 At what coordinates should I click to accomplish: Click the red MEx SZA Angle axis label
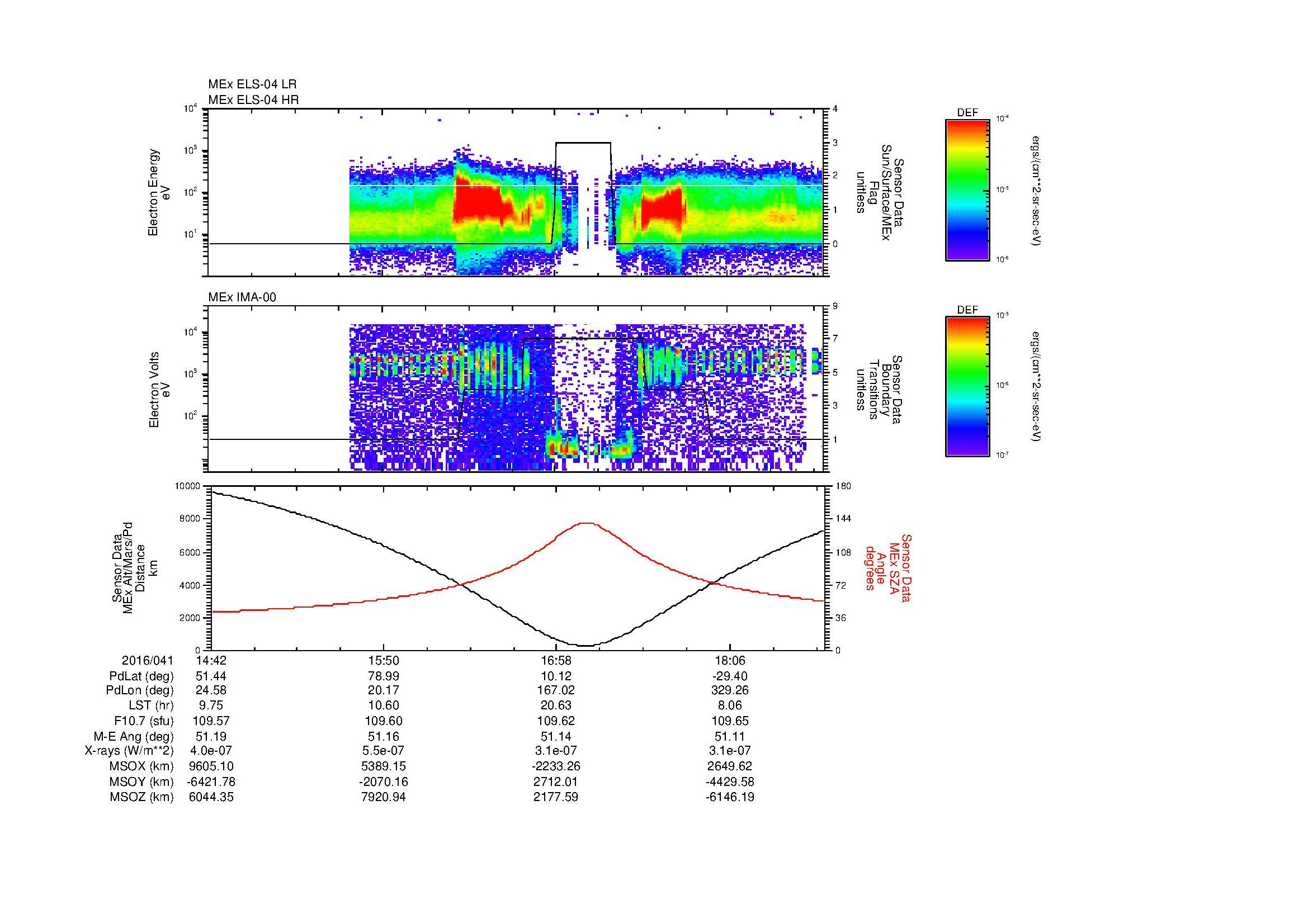tap(888, 568)
